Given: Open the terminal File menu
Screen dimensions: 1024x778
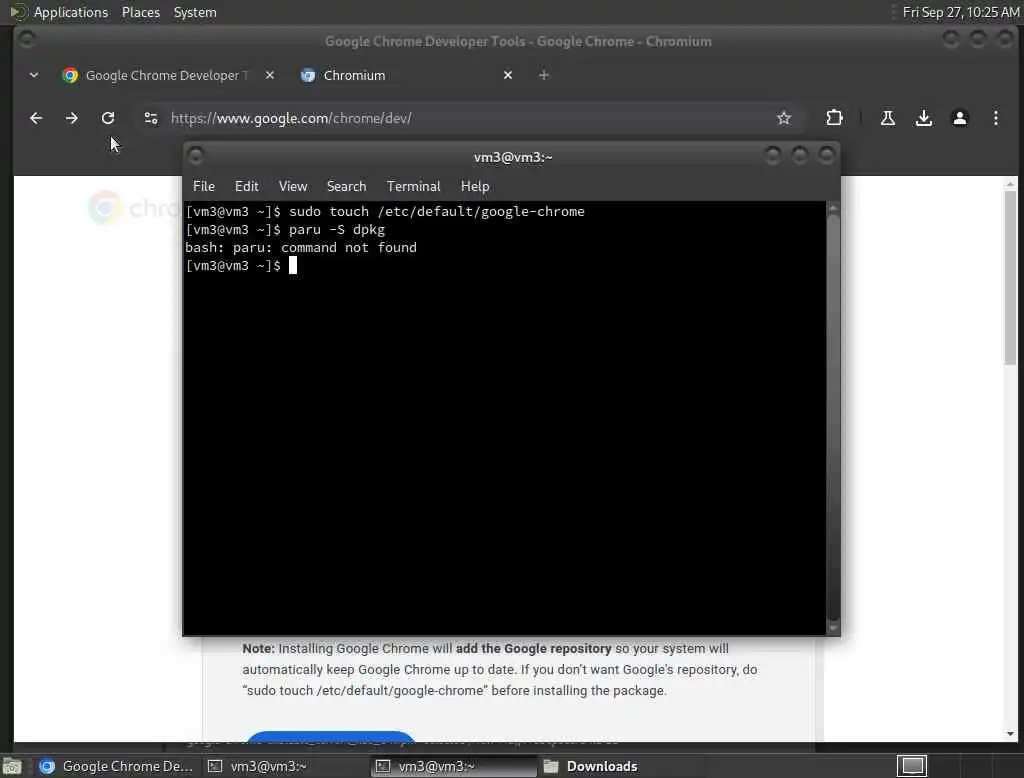Looking at the screenshot, I should click(204, 186).
